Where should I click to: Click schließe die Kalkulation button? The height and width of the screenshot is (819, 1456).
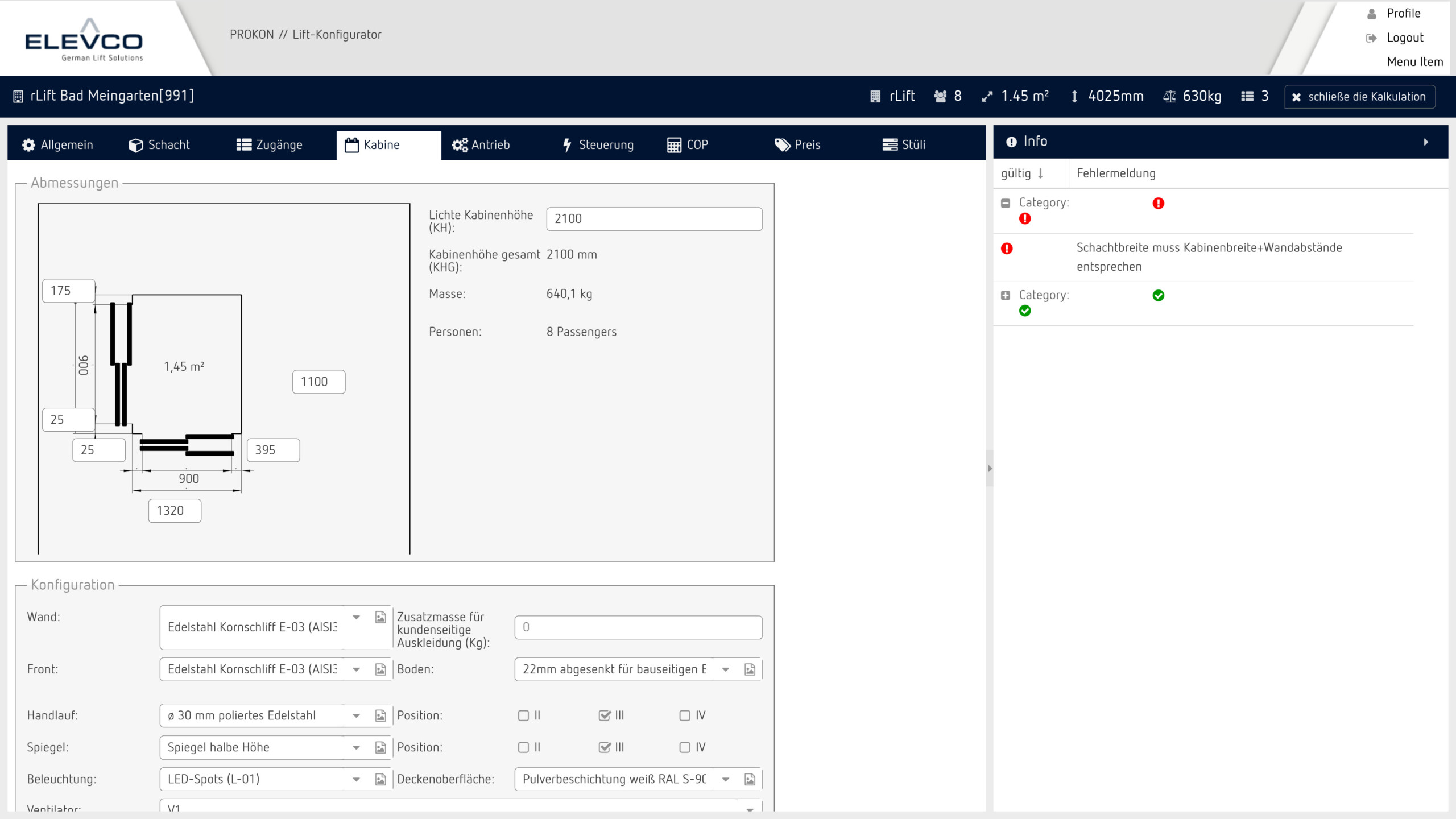coord(1359,97)
